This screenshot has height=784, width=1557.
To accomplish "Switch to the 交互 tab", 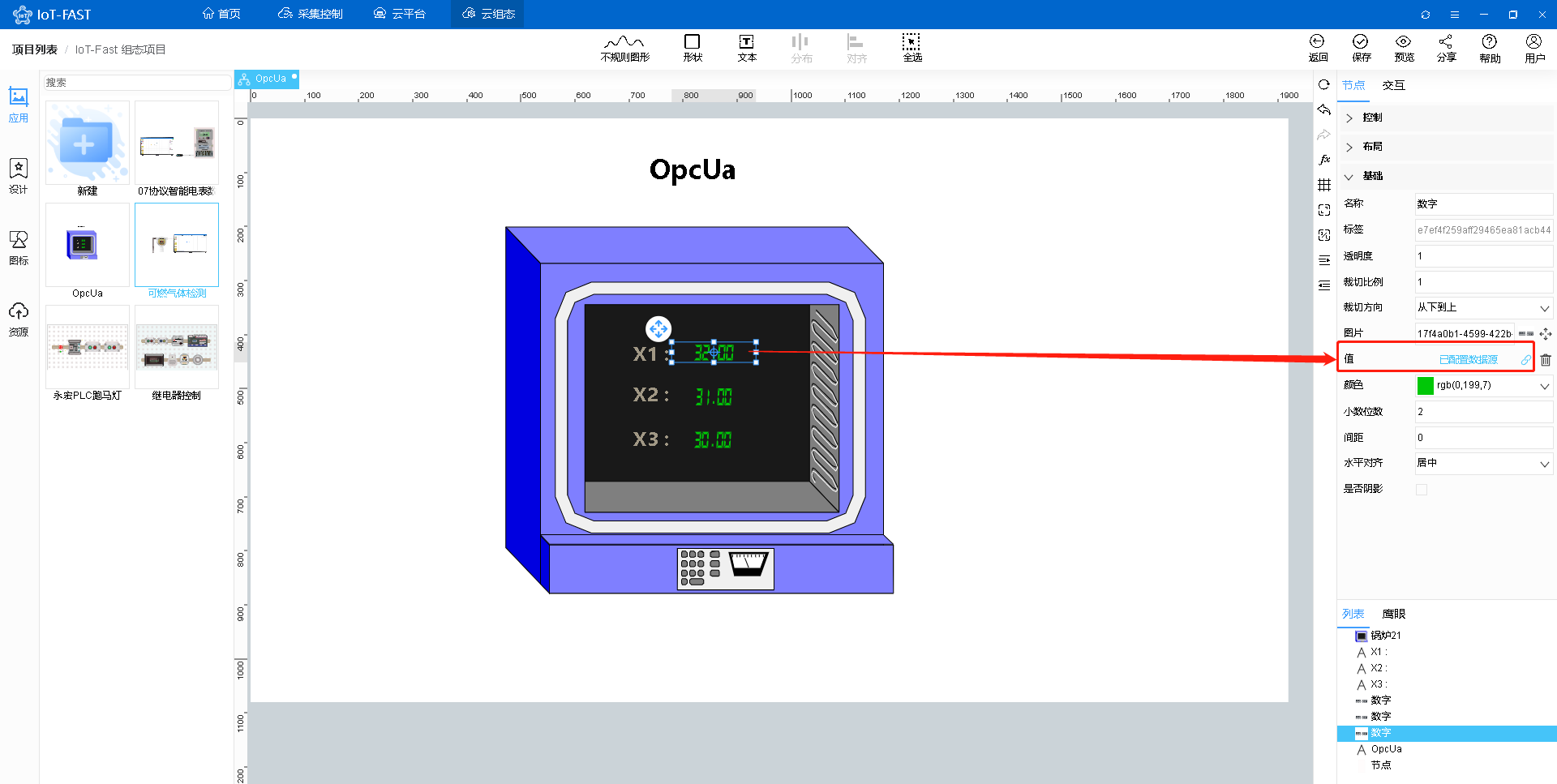I will (1393, 86).
